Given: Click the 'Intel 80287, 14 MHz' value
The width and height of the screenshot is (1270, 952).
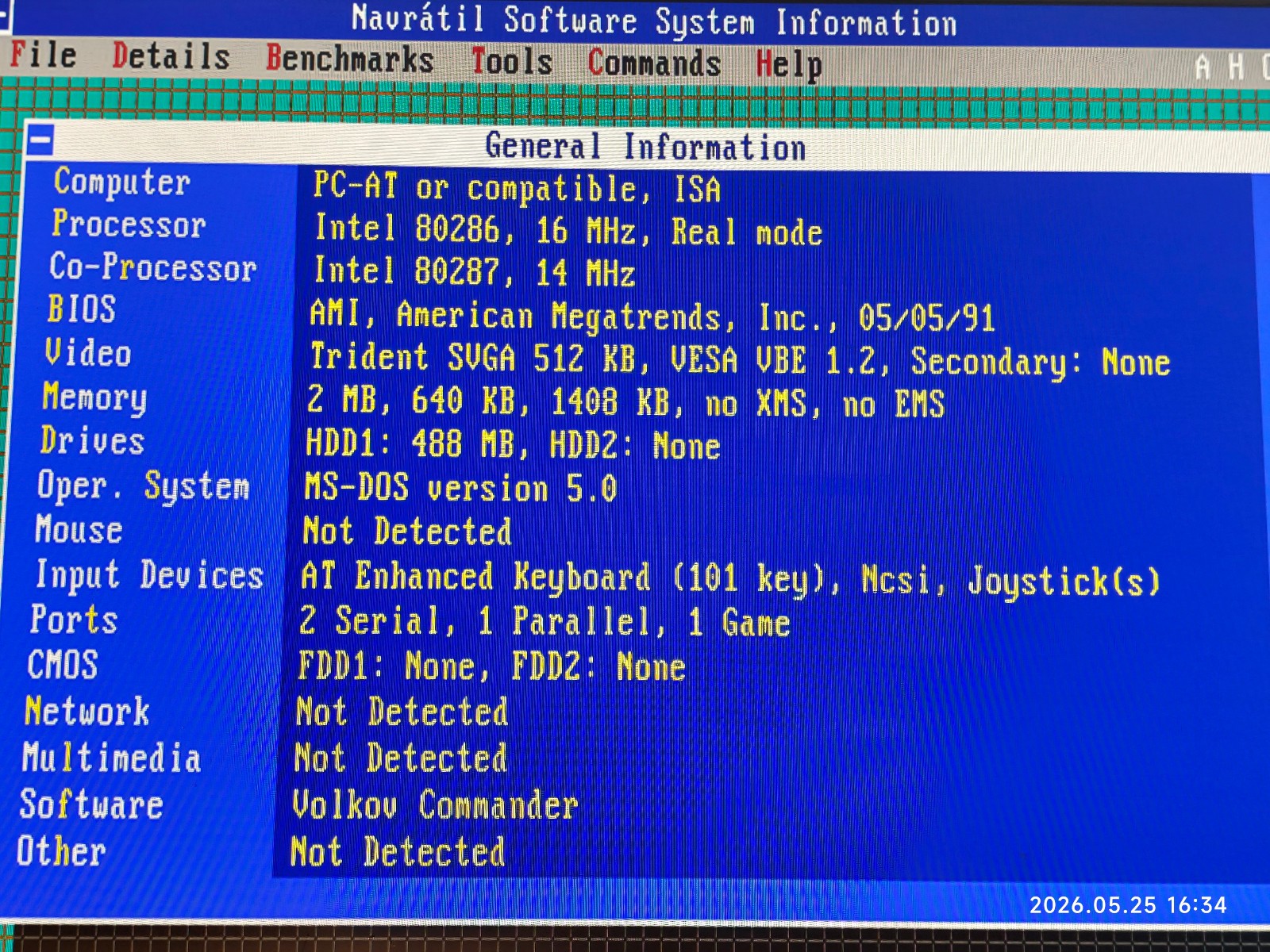Looking at the screenshot, I should (x=475, y=271).
